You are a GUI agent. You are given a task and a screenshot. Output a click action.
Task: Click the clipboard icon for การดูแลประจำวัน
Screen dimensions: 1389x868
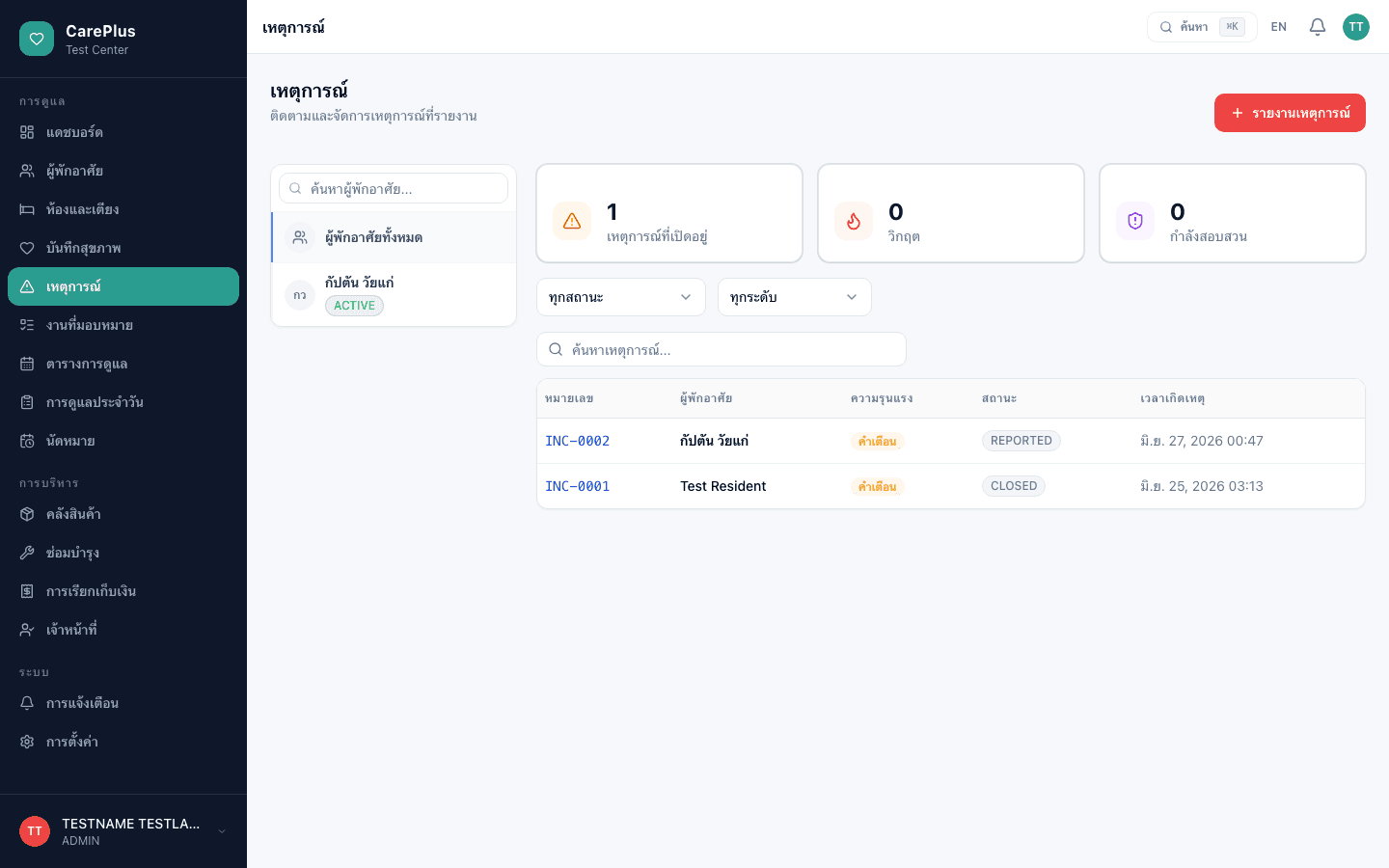tap(27, 402)
